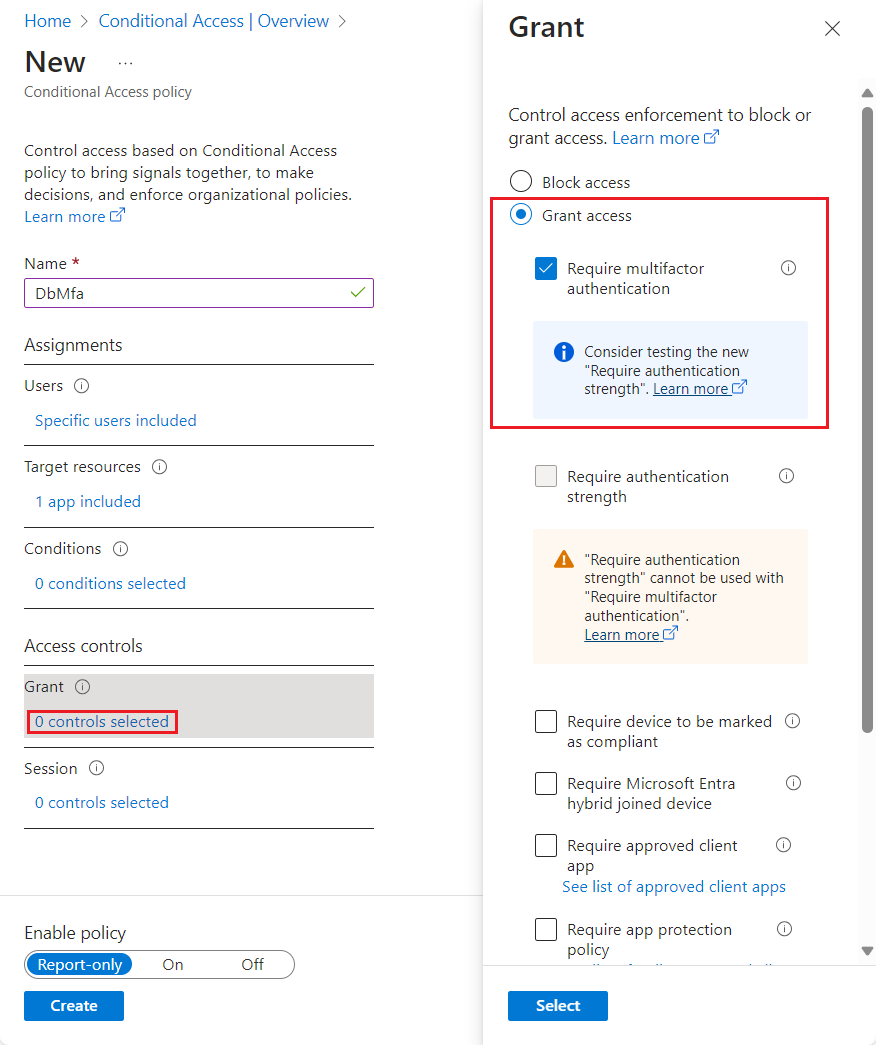The image size is (876, 1045).
Task: Click the Conditions info icon
Action: 121,548
